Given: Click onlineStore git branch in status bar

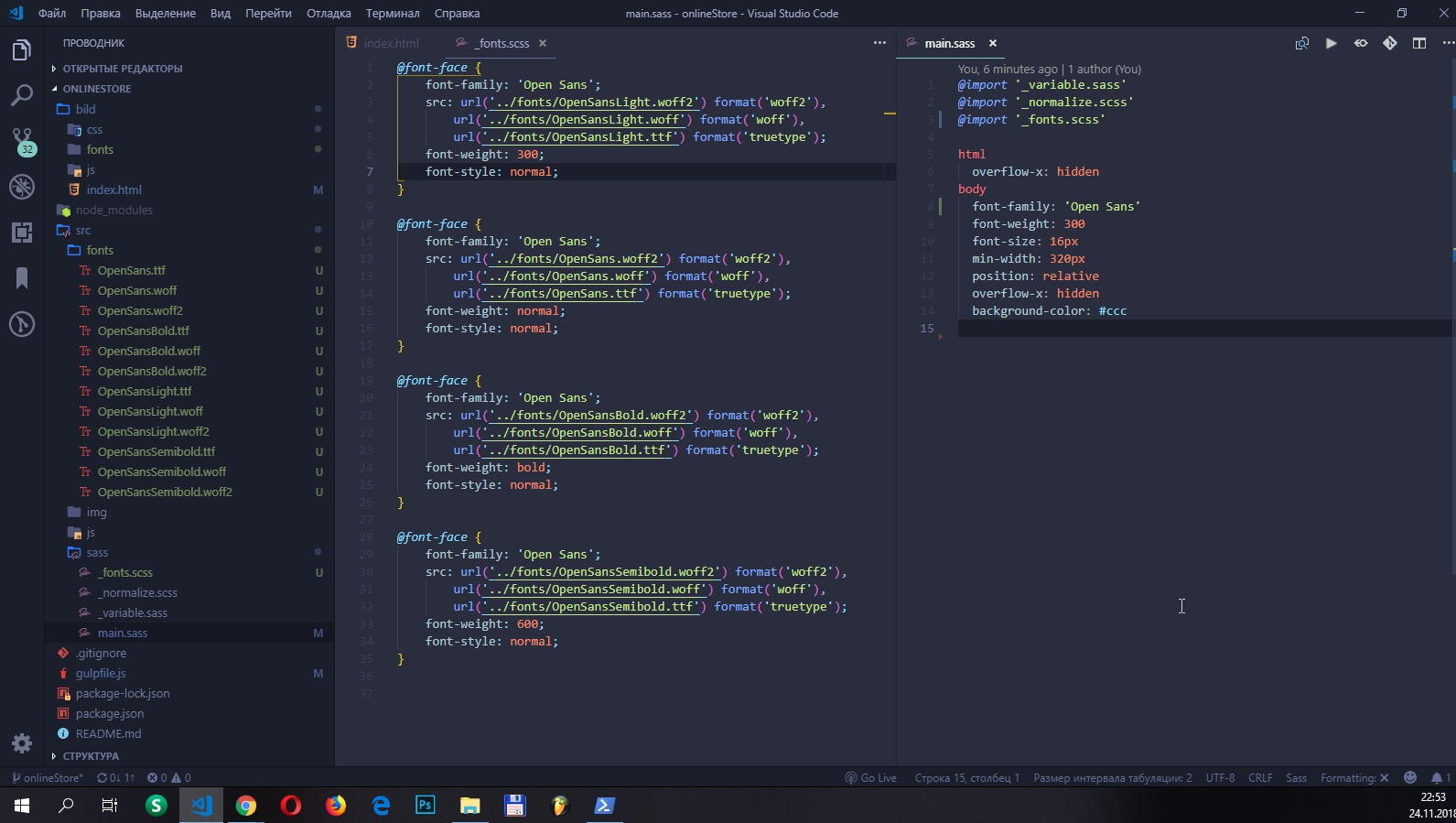Looking at the screenshot, I should pos(47,778).
